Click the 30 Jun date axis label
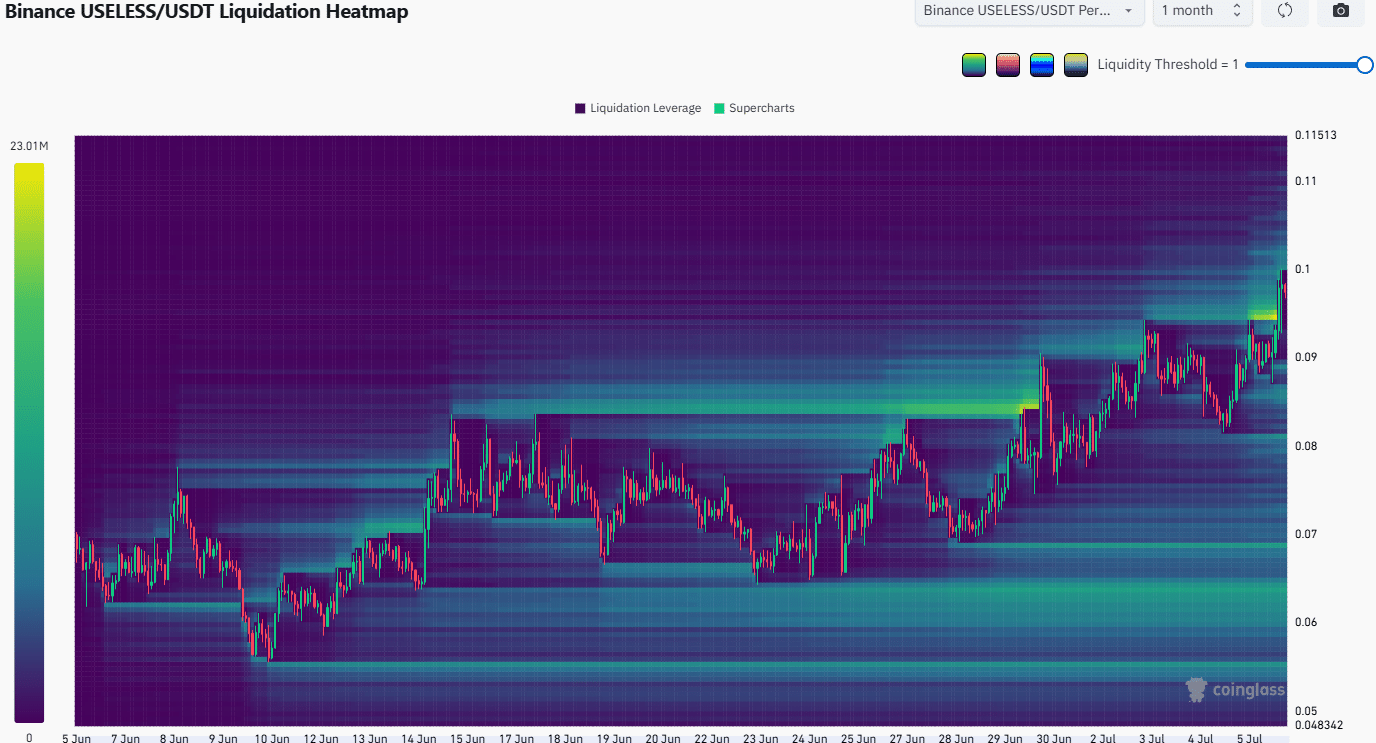 coord(1055,739)
